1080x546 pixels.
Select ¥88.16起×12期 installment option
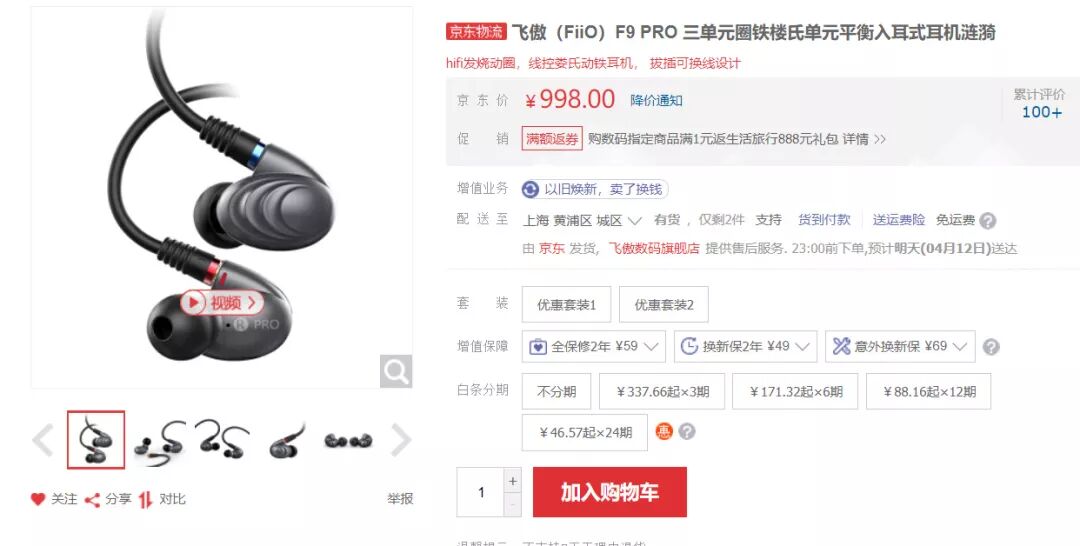click(929, 392)
